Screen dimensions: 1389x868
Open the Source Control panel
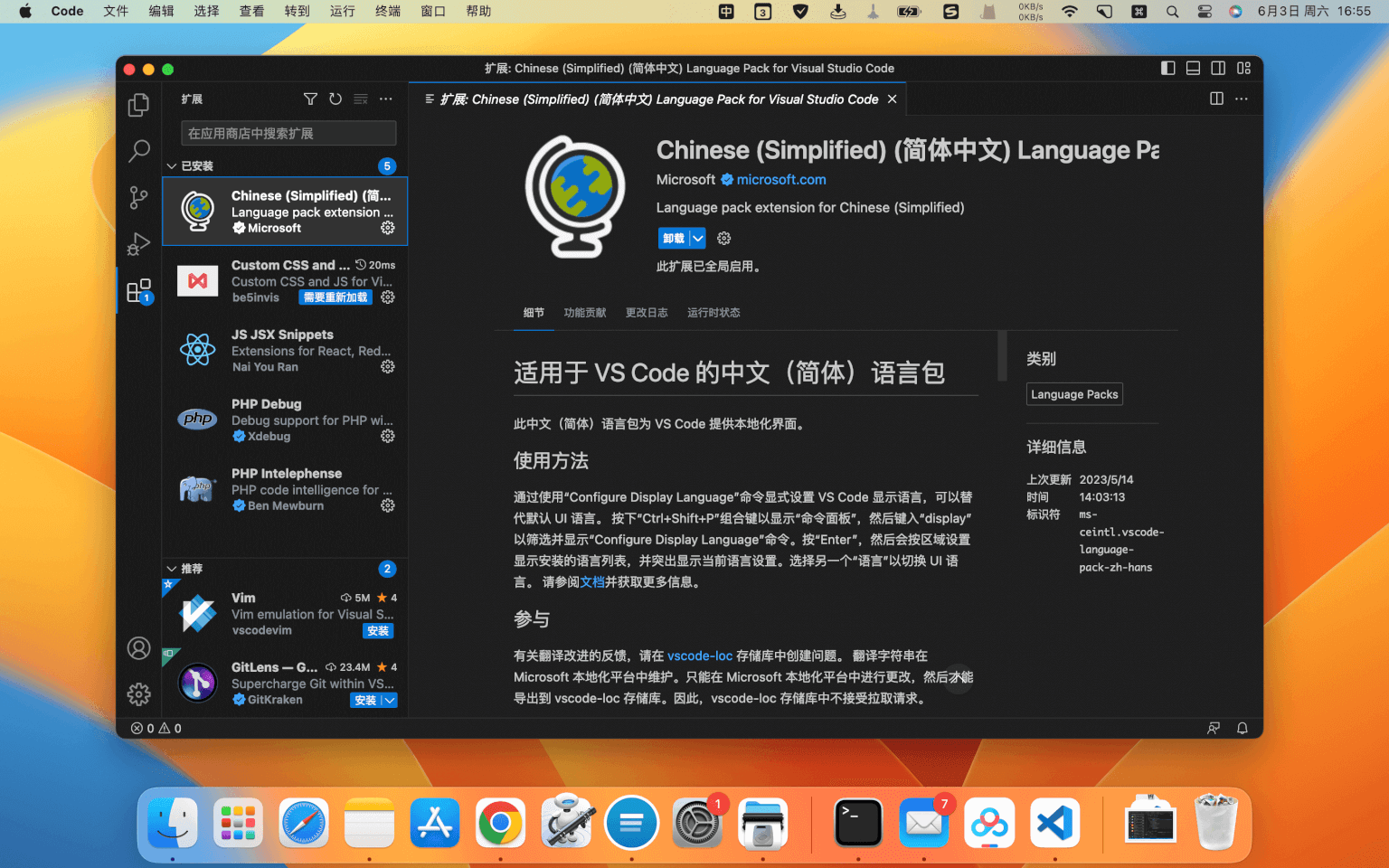(138, 197)
